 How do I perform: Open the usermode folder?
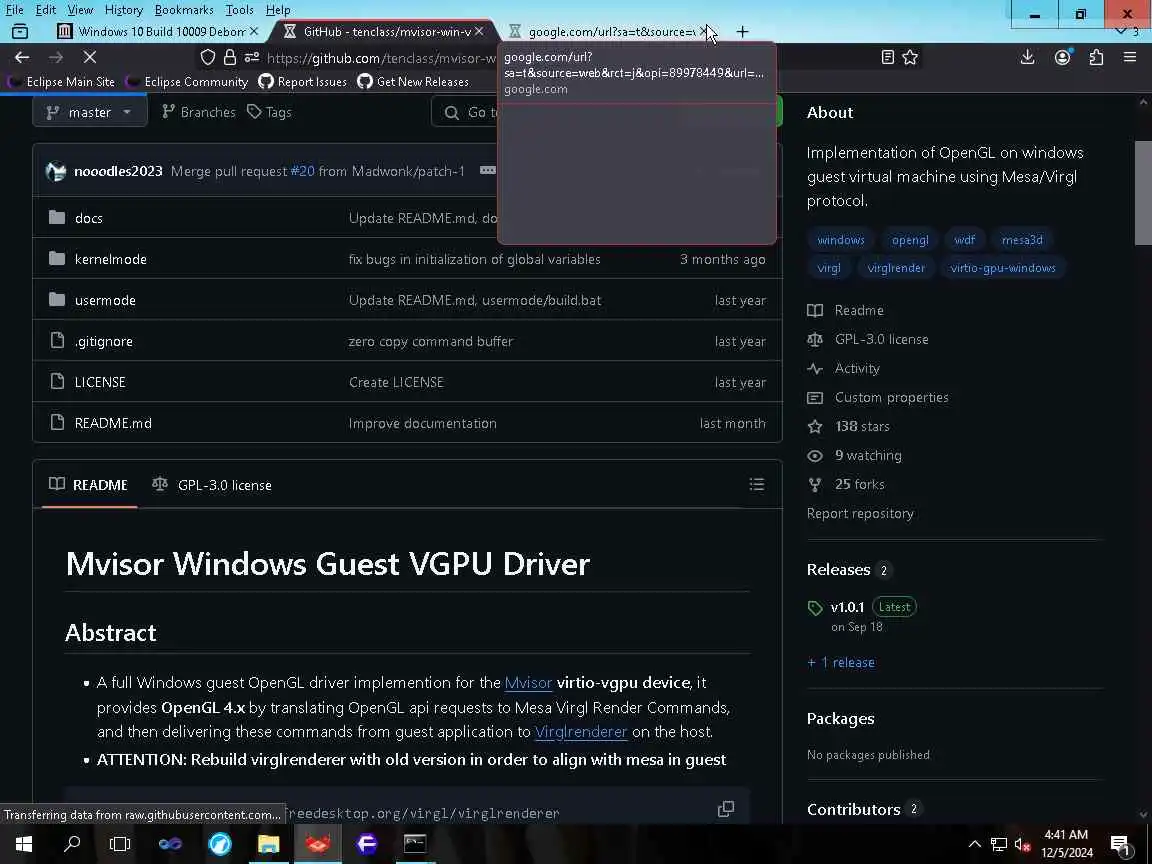tap(105, 300)
